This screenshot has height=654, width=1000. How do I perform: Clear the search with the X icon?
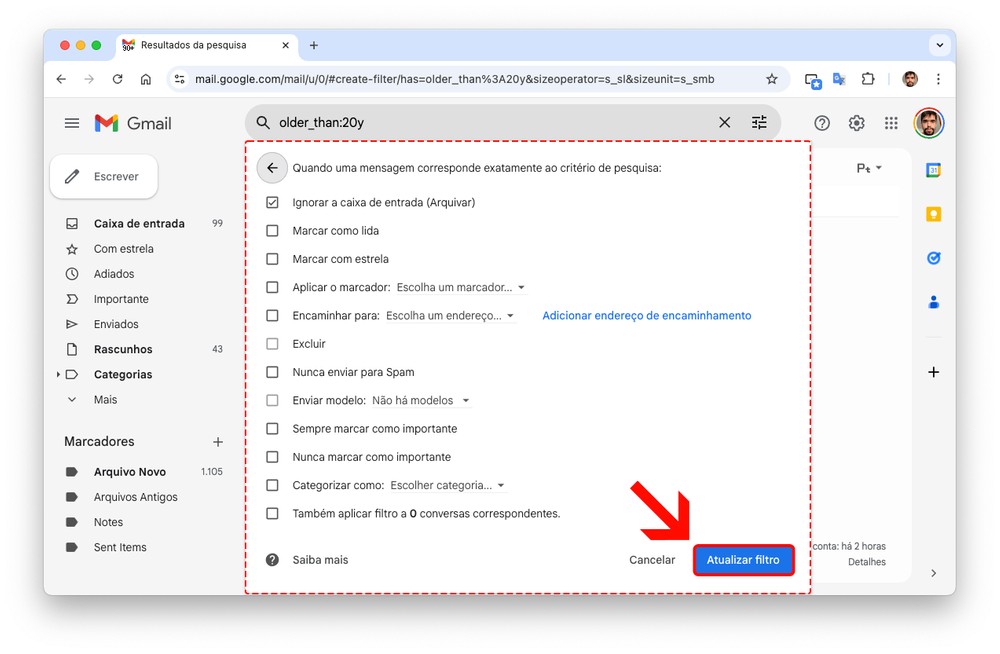(x=724, y=123)
